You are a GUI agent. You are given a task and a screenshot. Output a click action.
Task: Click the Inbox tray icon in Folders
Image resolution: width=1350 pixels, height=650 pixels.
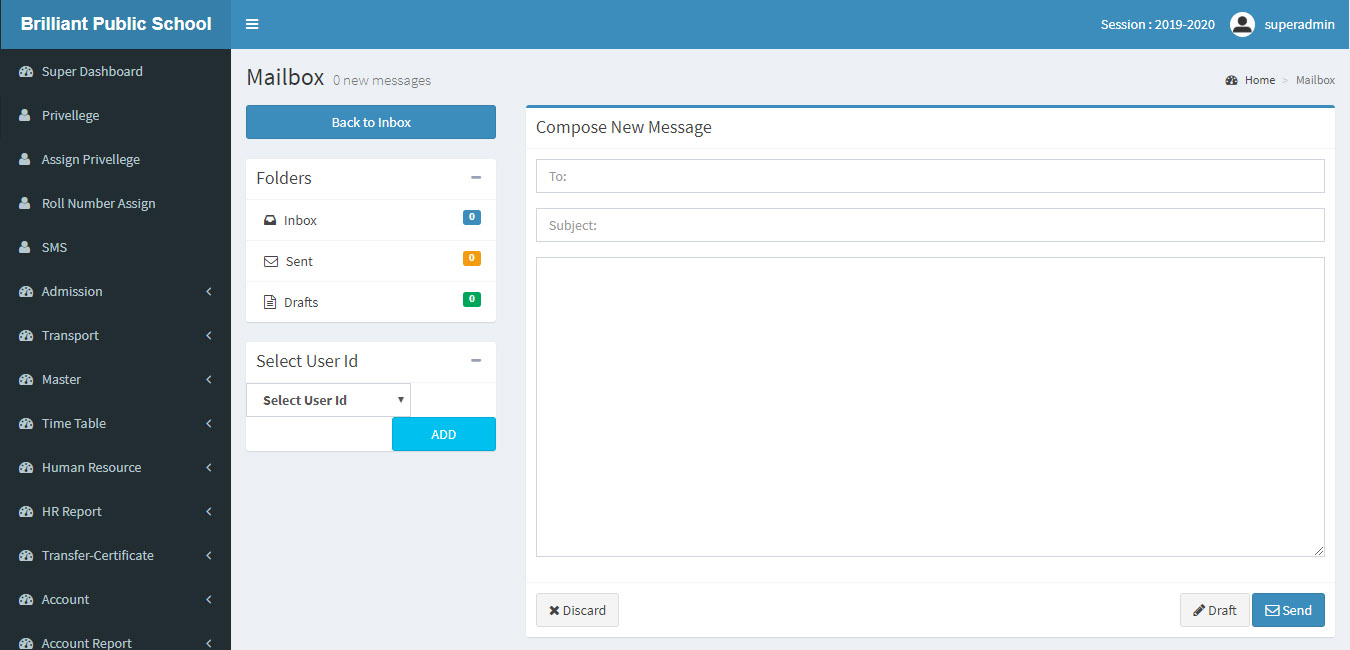coord(270,220)
